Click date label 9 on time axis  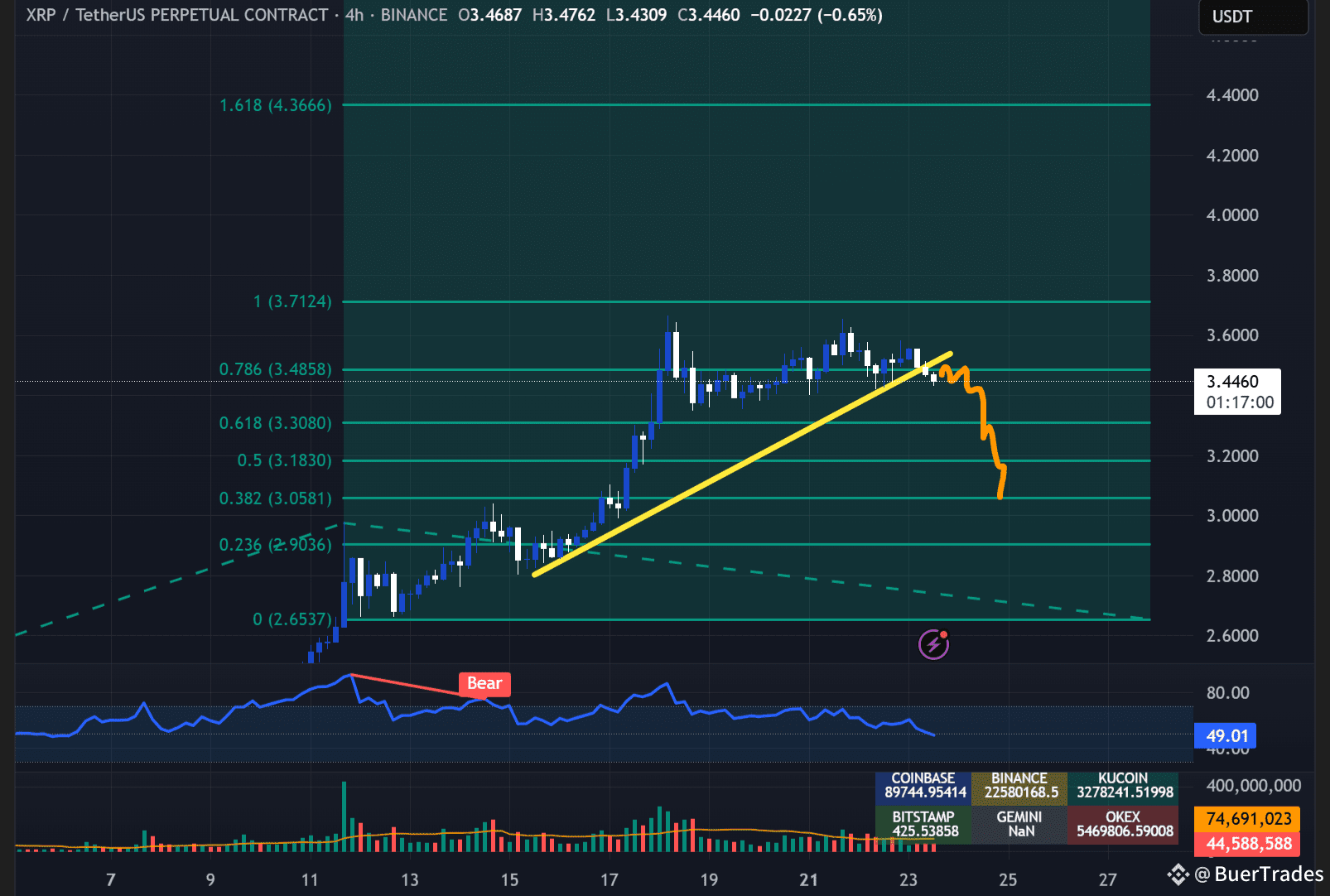tap(210, 879)
